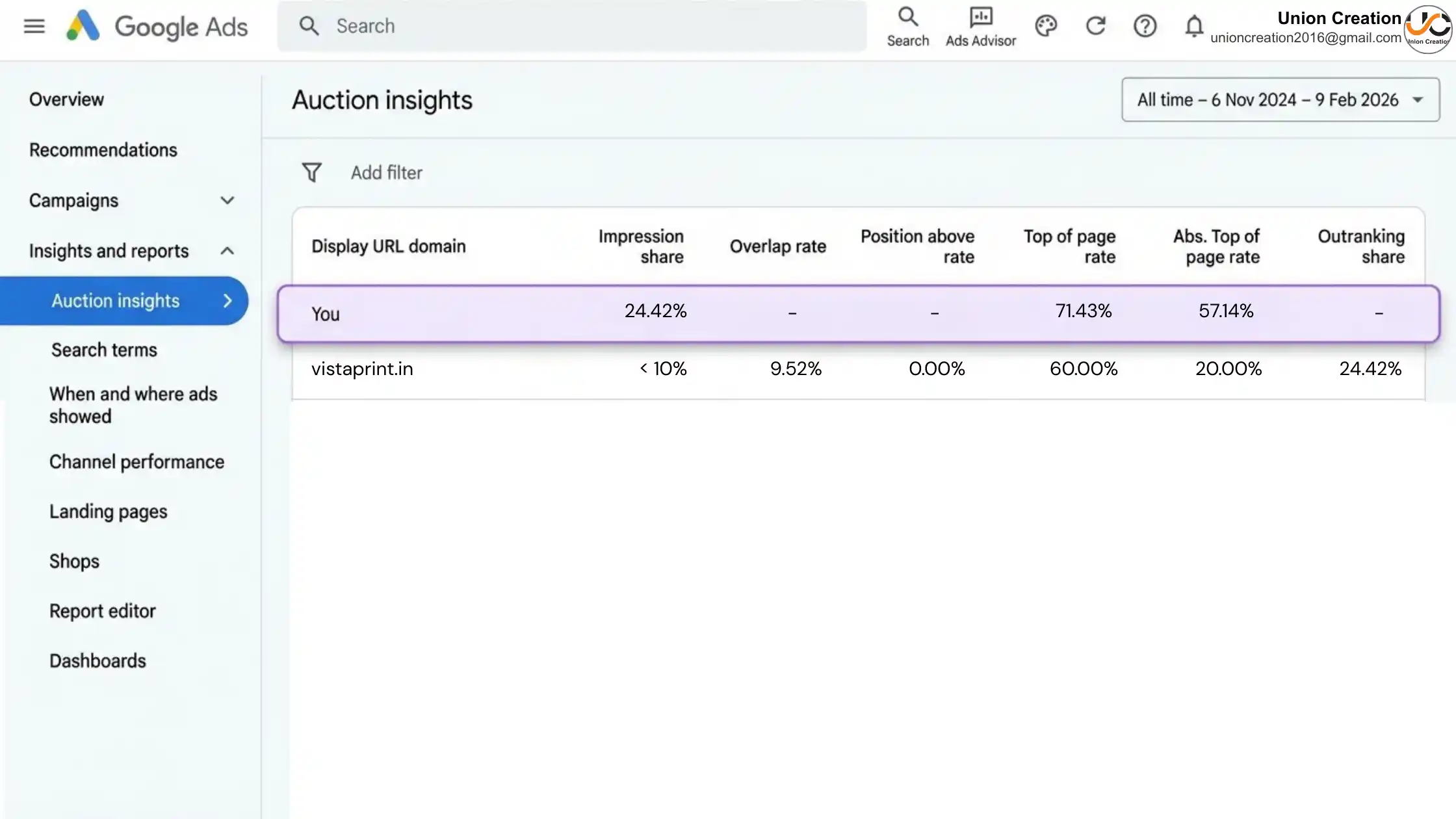This screenshot has height=819, width=1456.
Task: Refresh data with the reload icon
Action: pos(1095,27)
